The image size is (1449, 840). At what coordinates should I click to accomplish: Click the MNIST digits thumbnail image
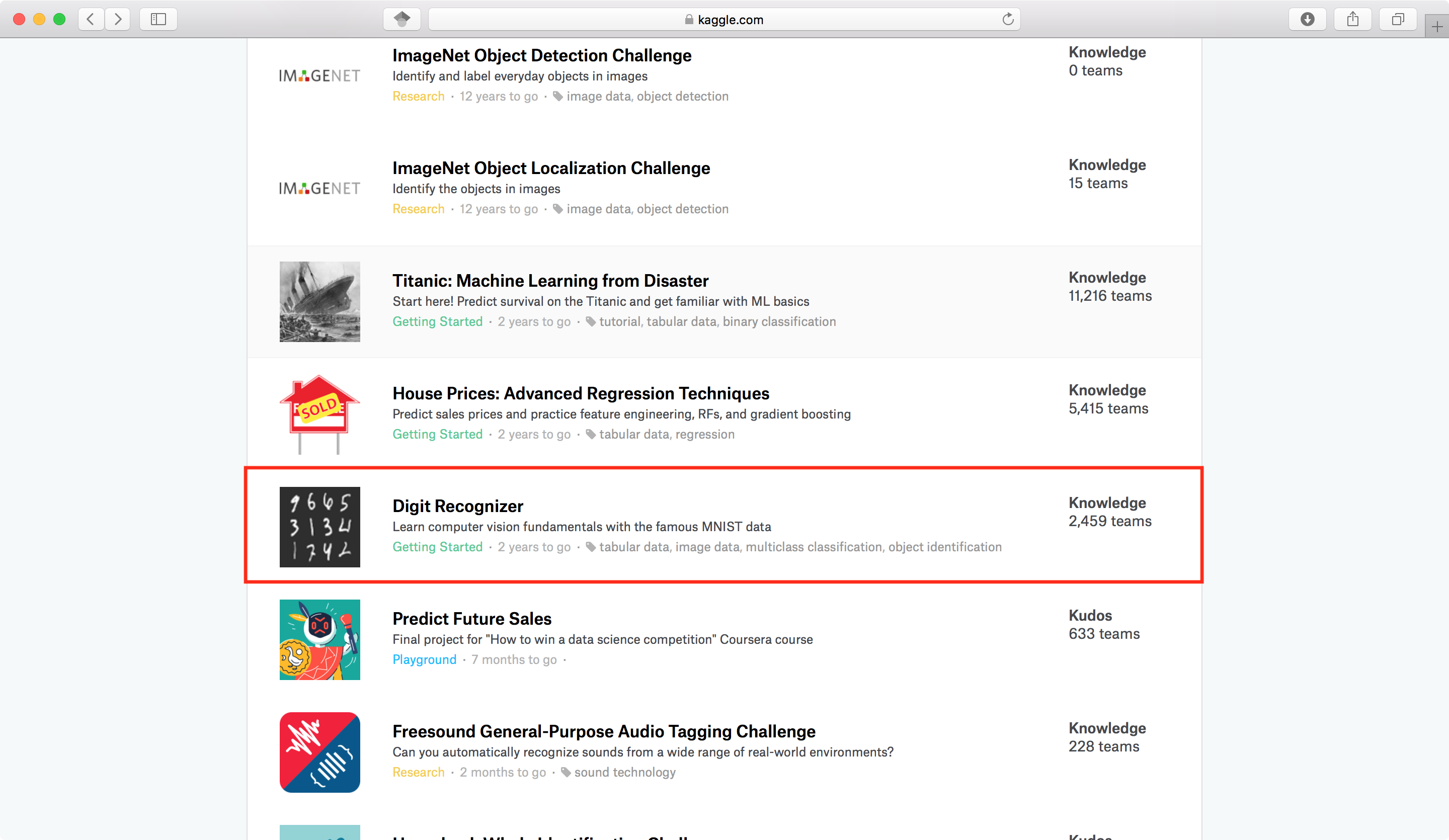point(319,527)
